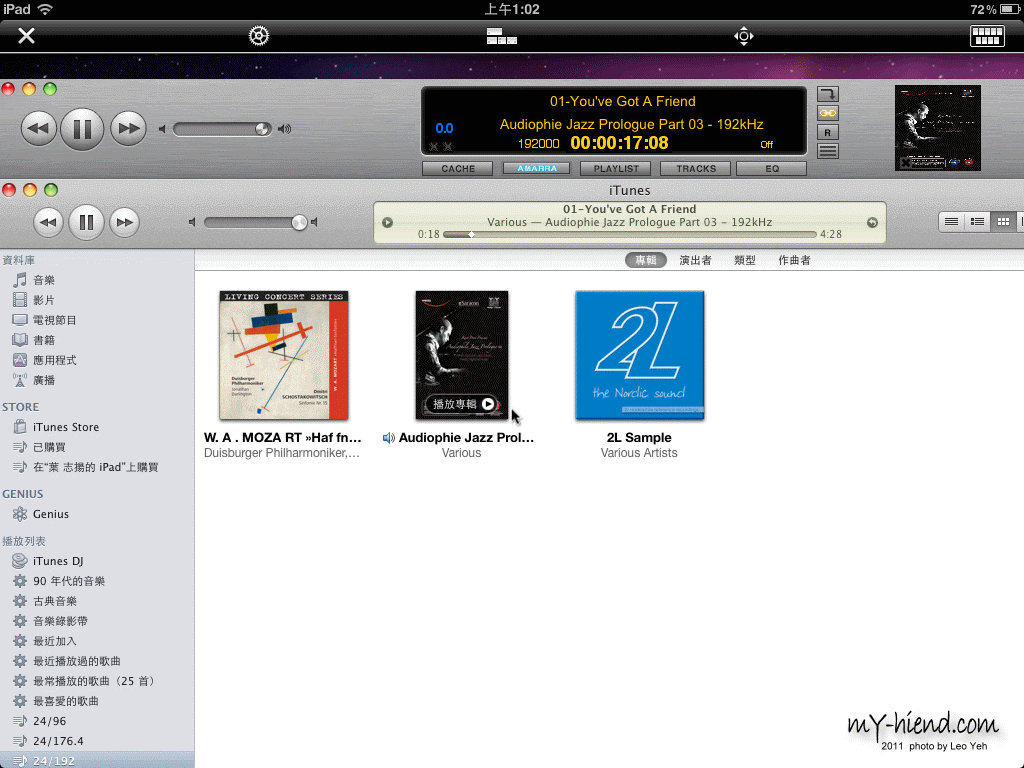This screenshot has height=768, width=1024.
Task: Adjust the Amarra volume slider
Action: coord(222,129)
